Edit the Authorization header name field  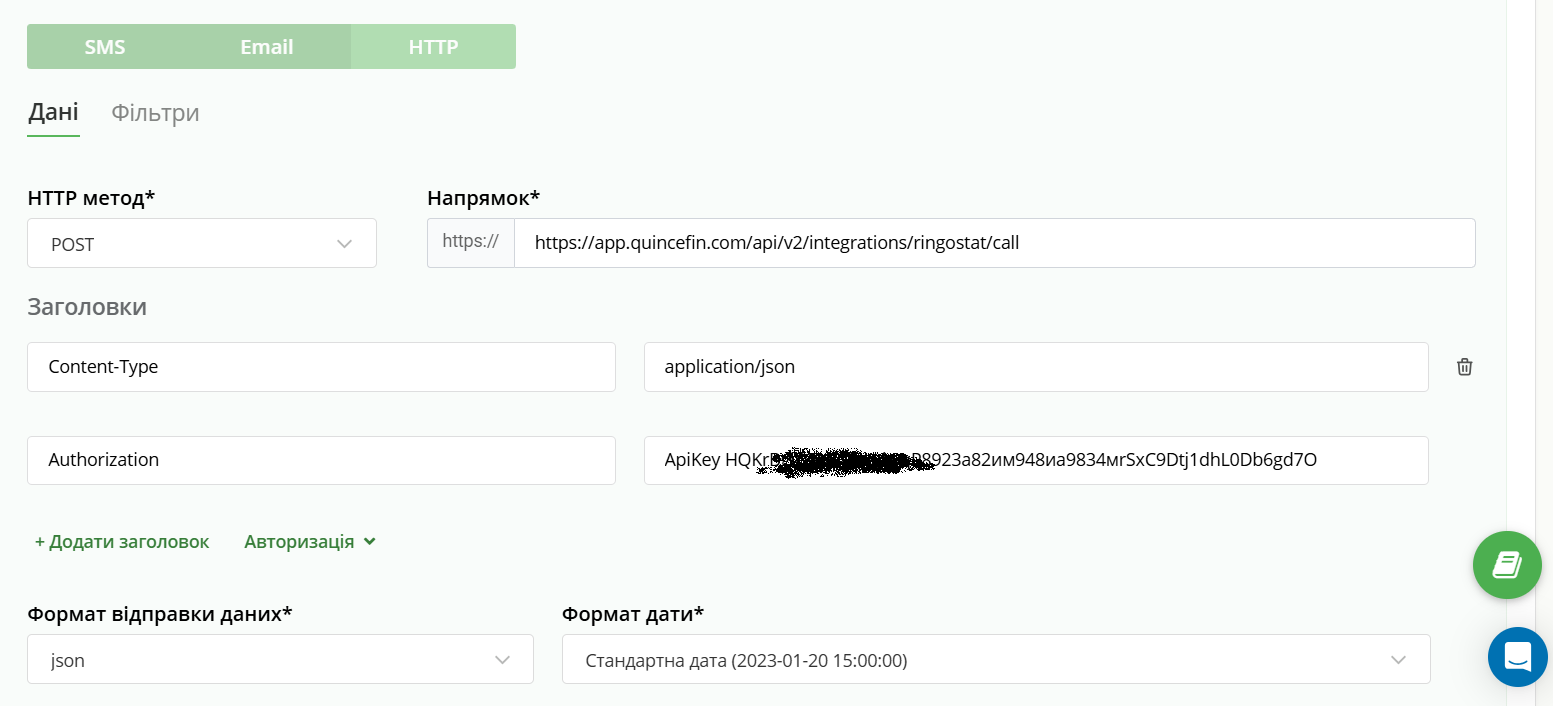pyautogui.click(x=321, y=460)
